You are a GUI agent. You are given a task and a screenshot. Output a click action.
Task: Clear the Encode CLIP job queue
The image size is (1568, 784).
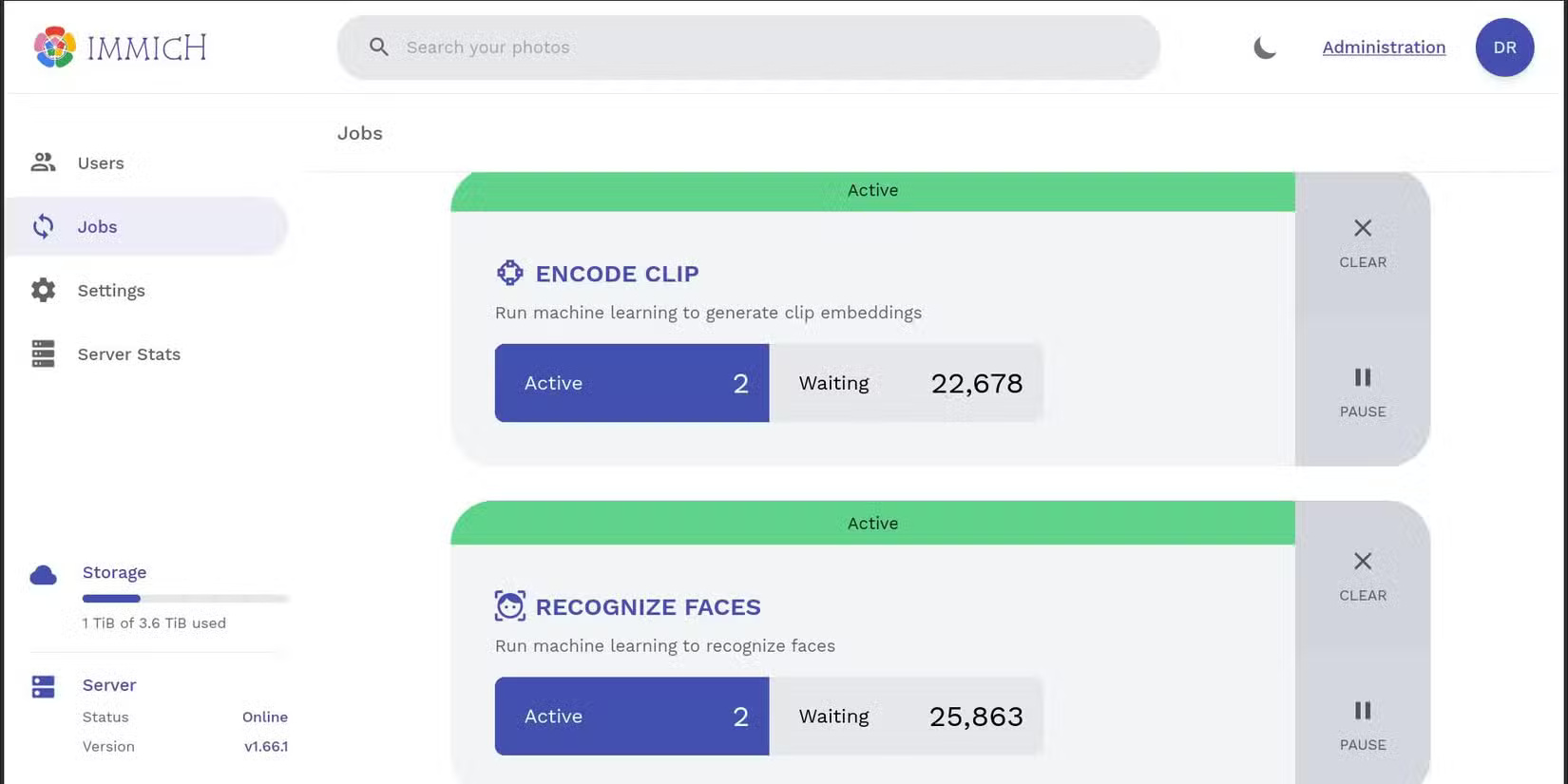(x=1362, y=242)
